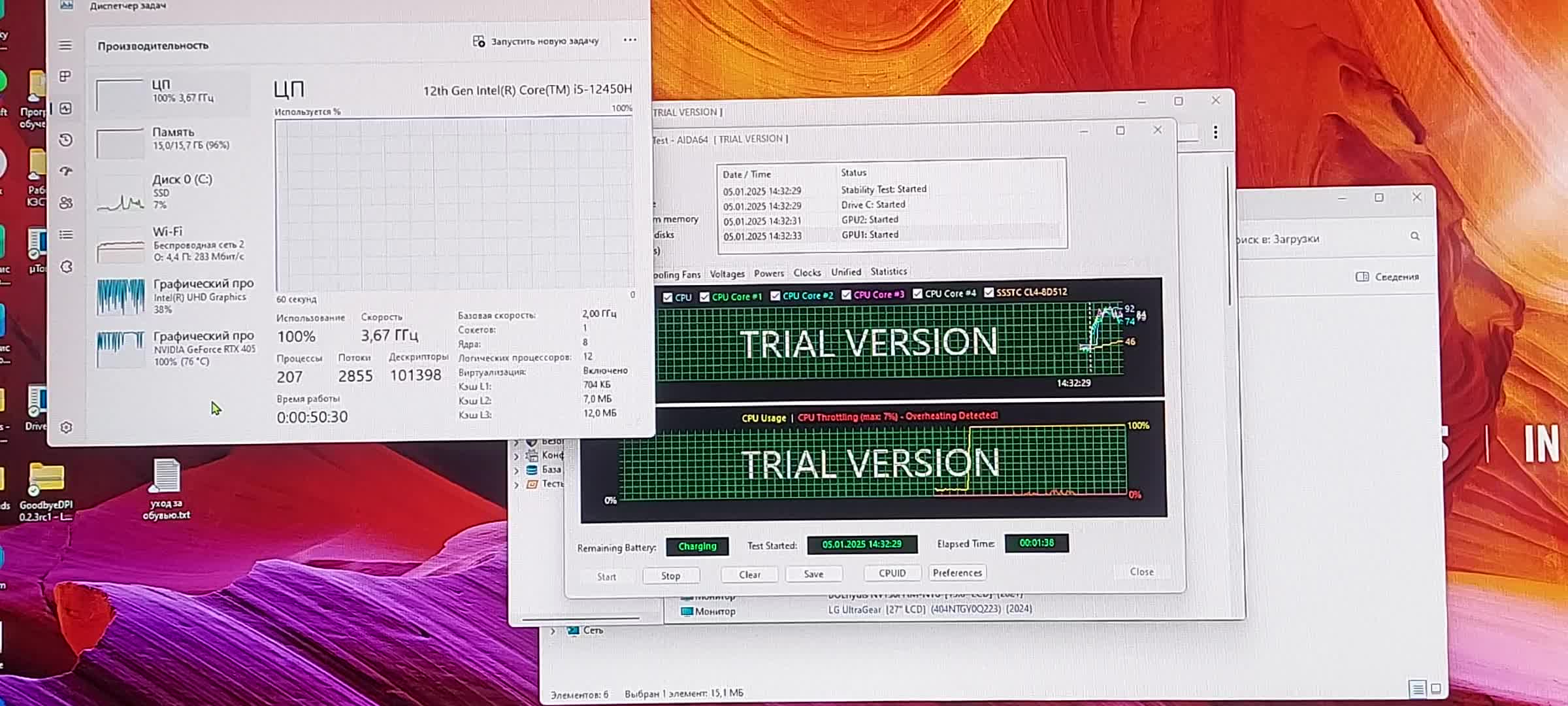Select GPU1: Started log row
Image resolution: width=1568 pixels, height=706 pixels.
point(892,235)
